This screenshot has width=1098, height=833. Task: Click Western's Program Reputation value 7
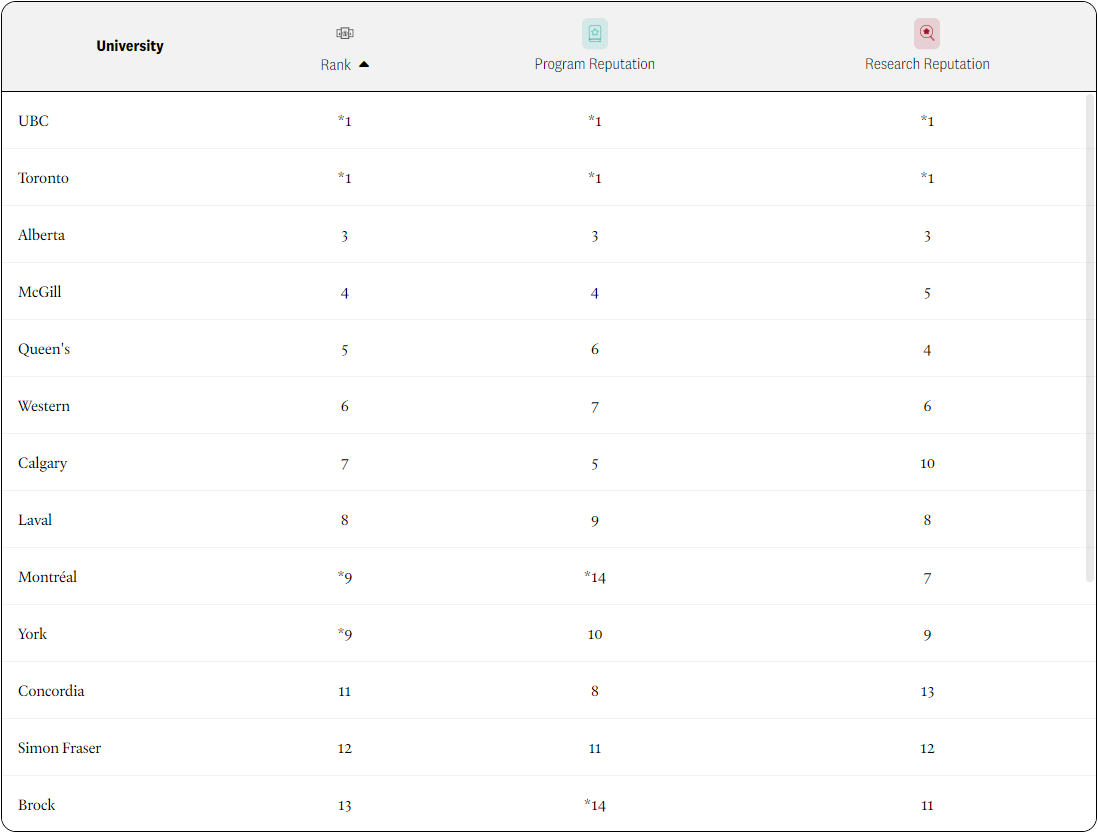click(x=595, y=407)
